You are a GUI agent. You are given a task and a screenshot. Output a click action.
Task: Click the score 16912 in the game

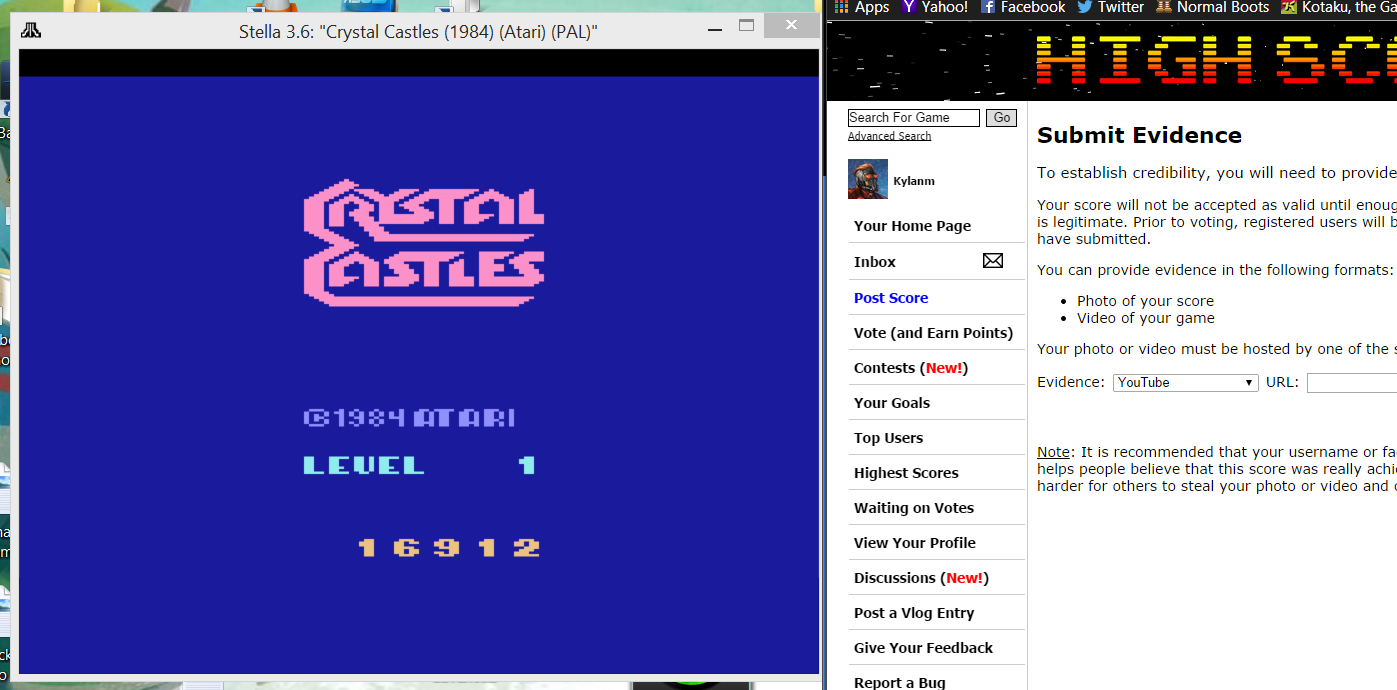[449, 548]
